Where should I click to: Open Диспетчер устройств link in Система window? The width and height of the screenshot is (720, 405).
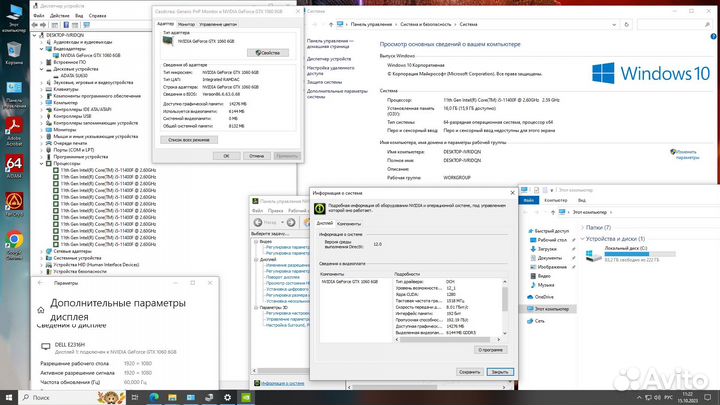[329, 59]
